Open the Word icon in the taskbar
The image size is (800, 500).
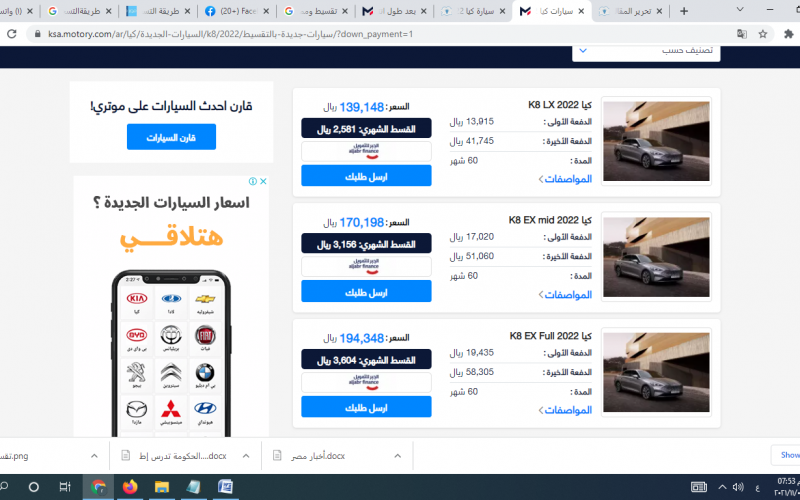point(225,487)
